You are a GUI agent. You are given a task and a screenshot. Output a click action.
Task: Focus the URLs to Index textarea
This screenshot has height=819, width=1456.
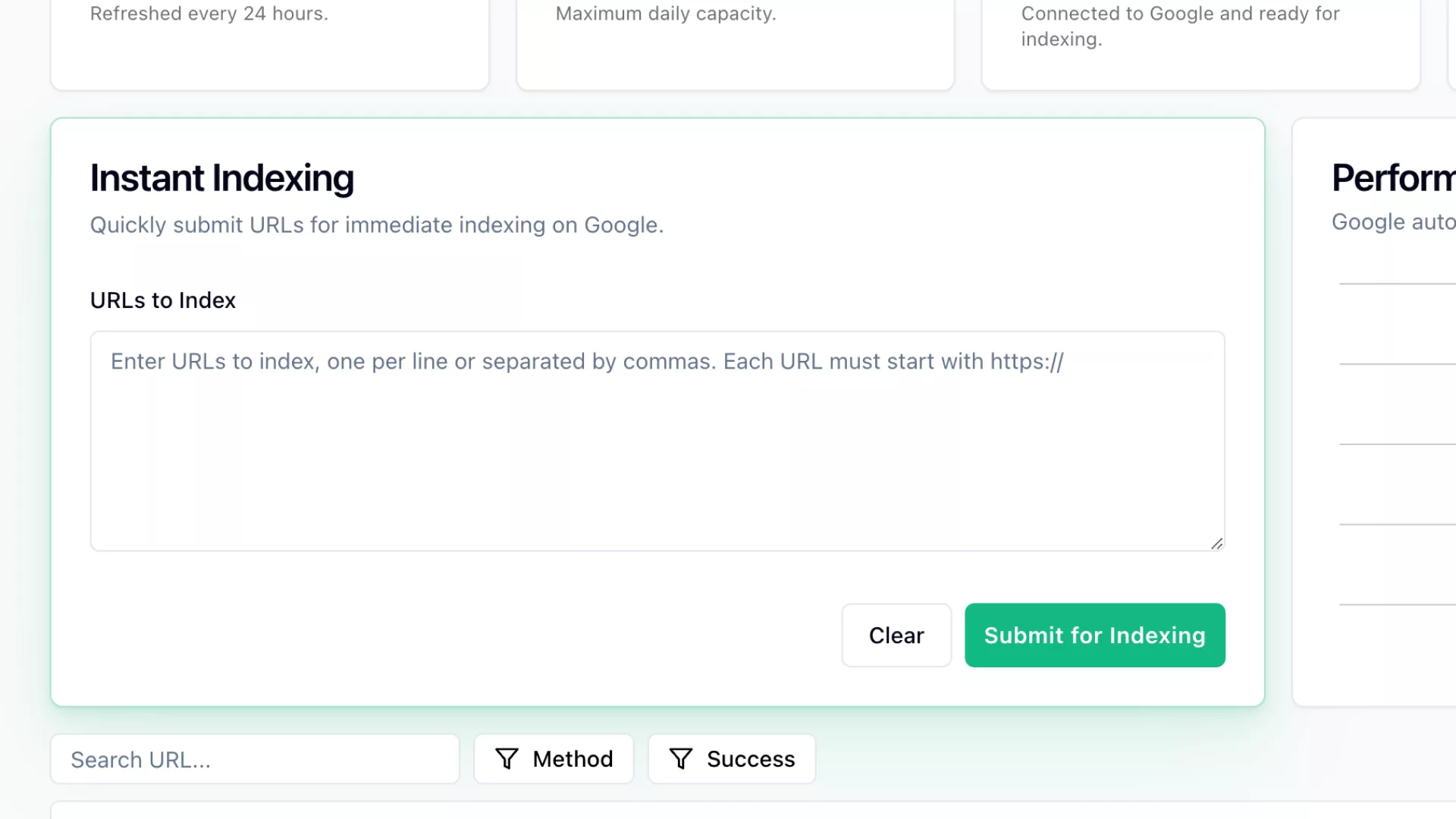pyautogui.click(x=657, y=441)
